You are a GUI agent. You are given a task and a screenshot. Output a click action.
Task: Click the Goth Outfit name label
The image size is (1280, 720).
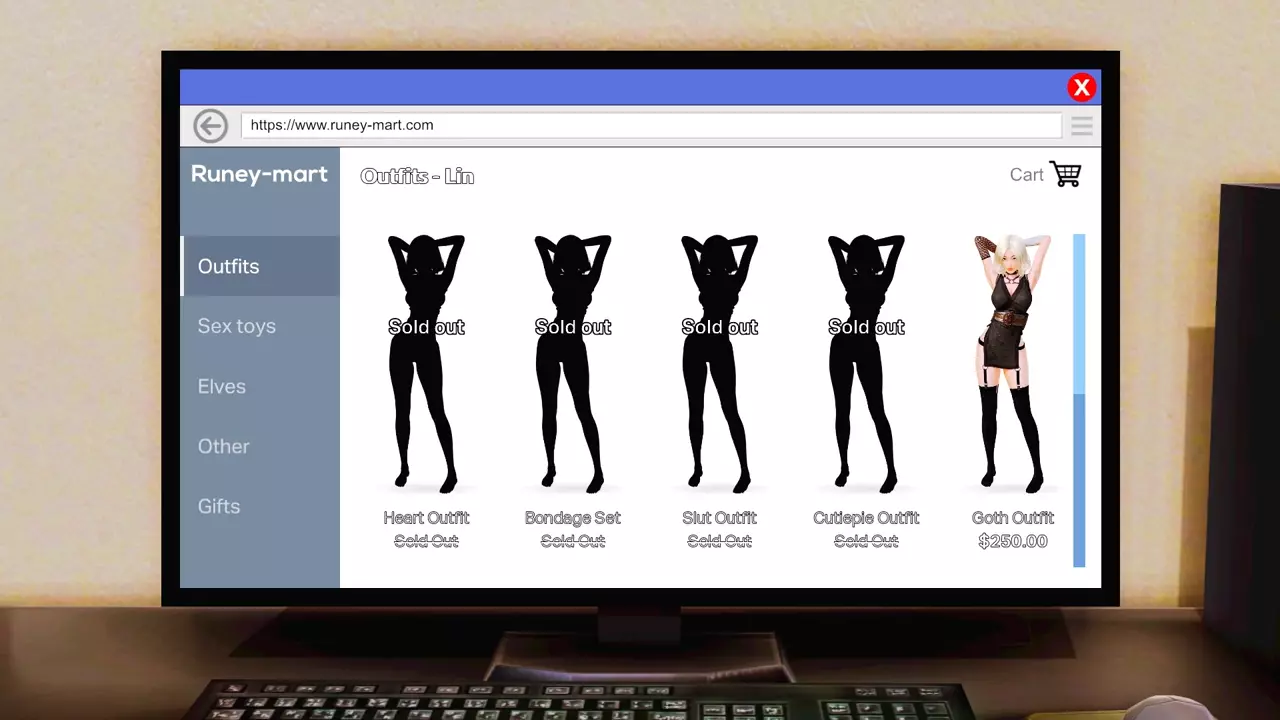coord(1012,518)
